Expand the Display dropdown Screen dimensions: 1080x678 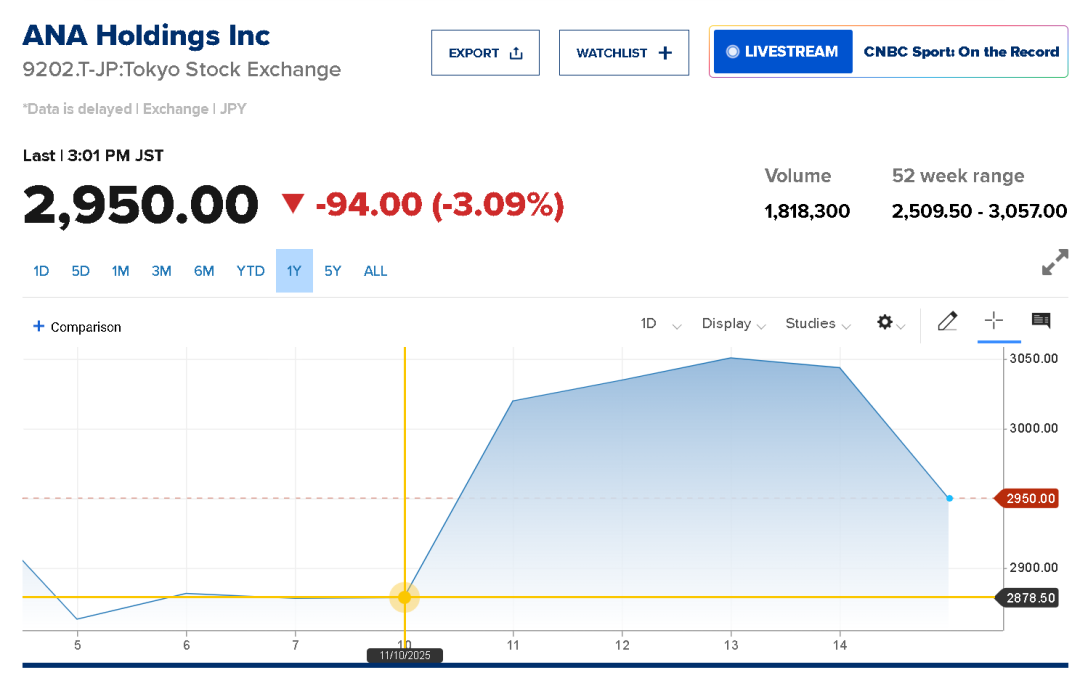click(733, 324)
